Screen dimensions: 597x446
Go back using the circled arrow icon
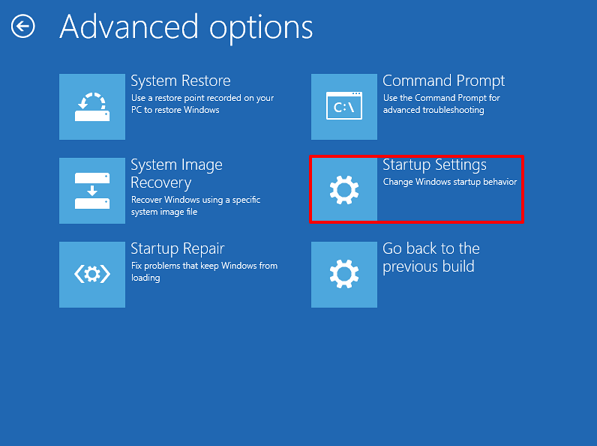[x=23, y=26]
